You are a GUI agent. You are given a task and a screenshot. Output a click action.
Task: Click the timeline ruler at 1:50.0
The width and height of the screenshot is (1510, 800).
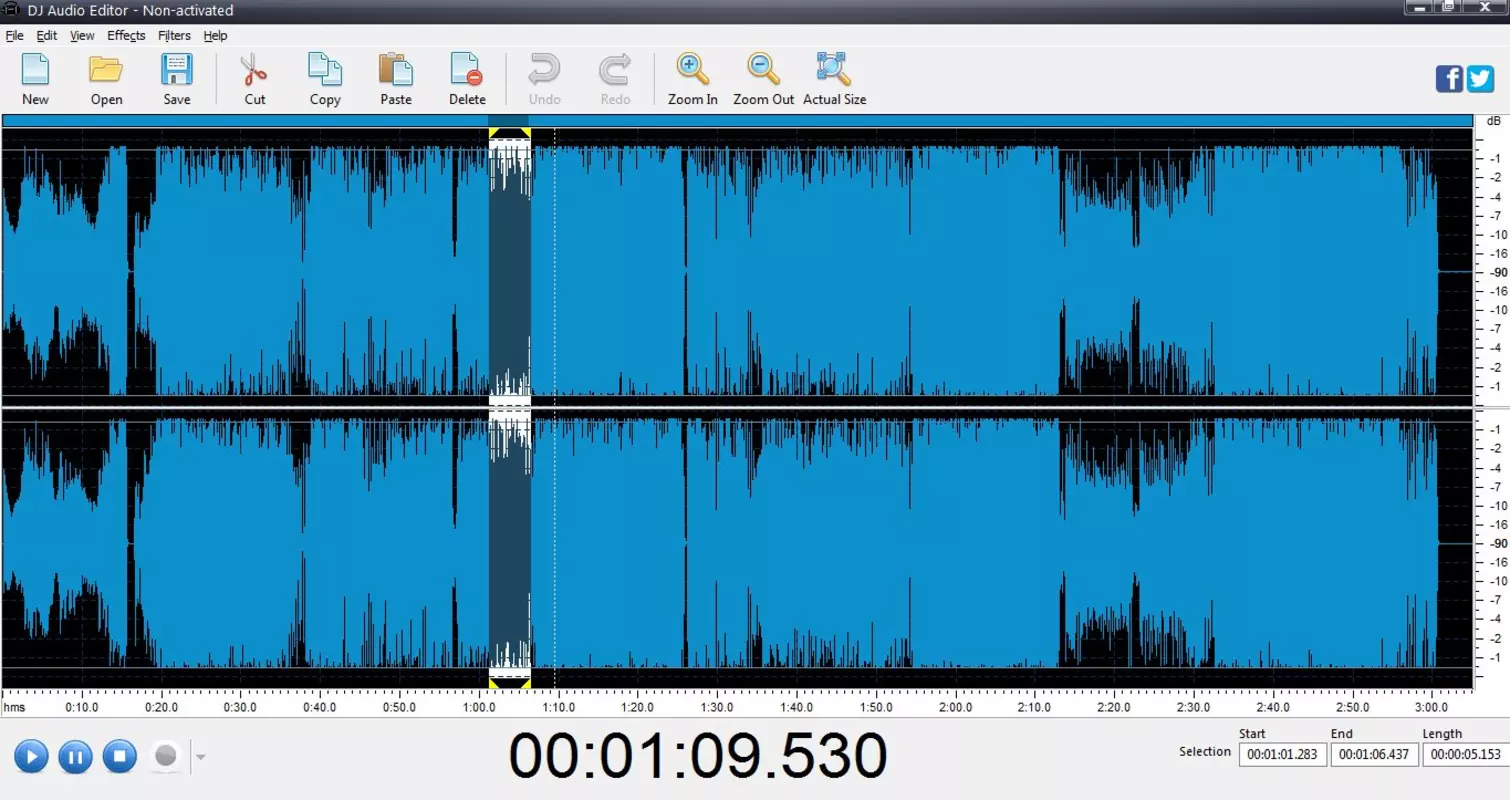[x=876, y=707]
